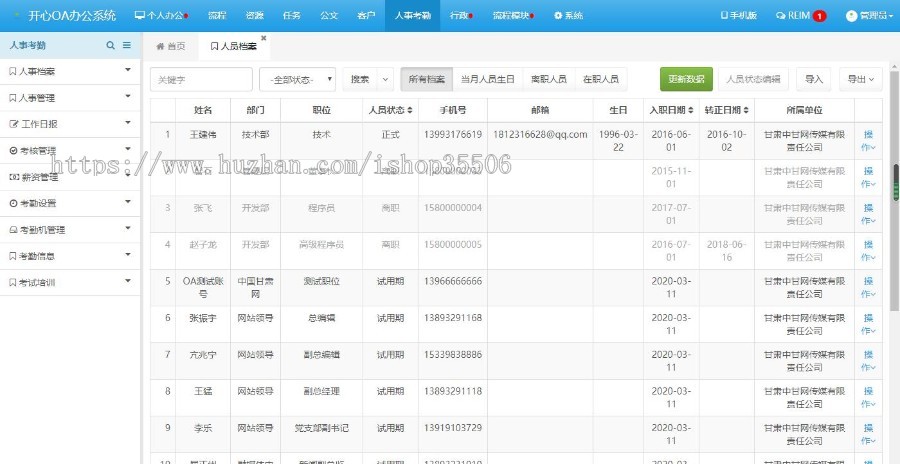Click the home icon on 首页 tab
This screenshot has width=900, height=464.
pyautogui.click(x=160, y=47)
